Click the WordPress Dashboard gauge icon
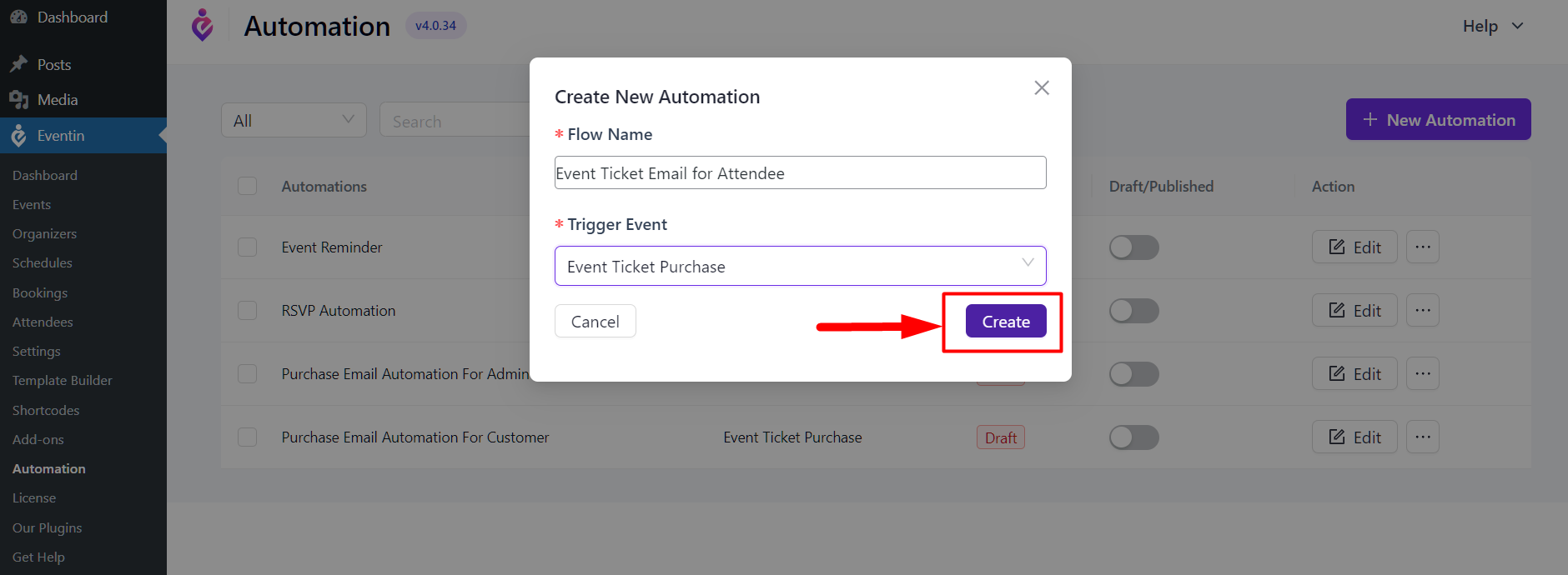The width and height of the screenshot is (1568, 575). pos(18,17)
